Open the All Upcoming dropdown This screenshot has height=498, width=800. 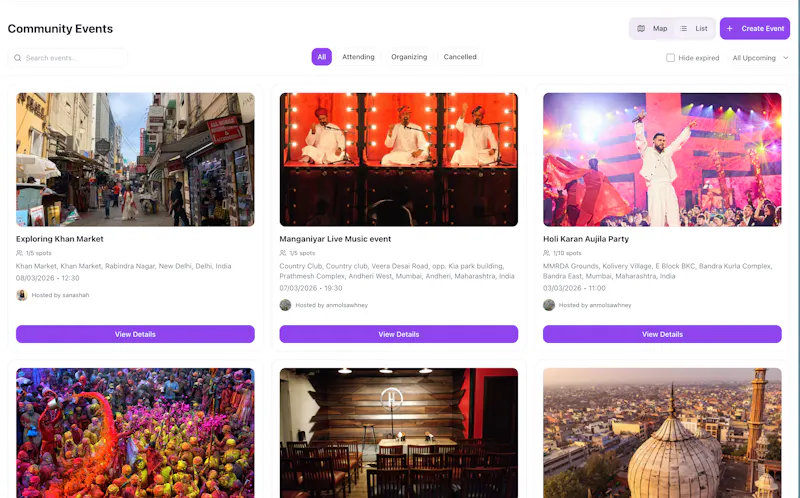point(760,58)
